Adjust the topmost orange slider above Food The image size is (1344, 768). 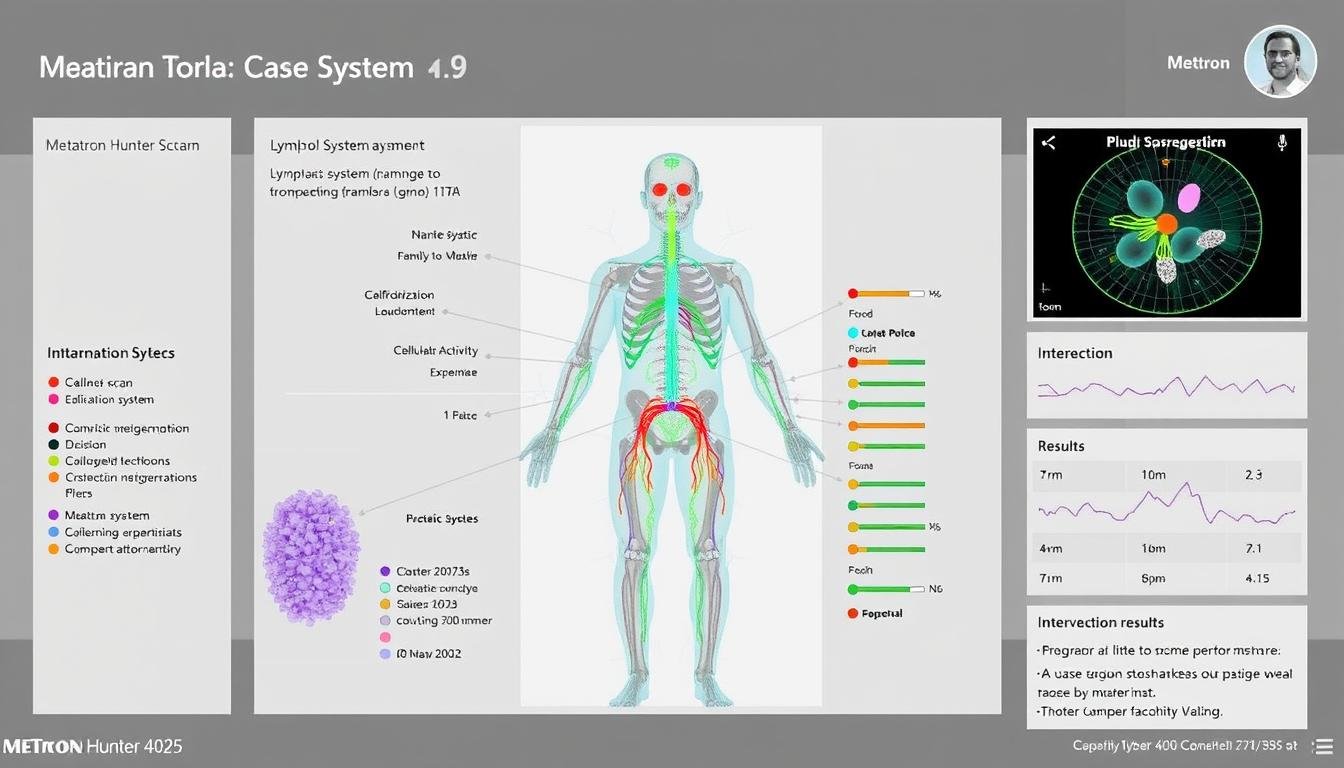coord(886,294)
